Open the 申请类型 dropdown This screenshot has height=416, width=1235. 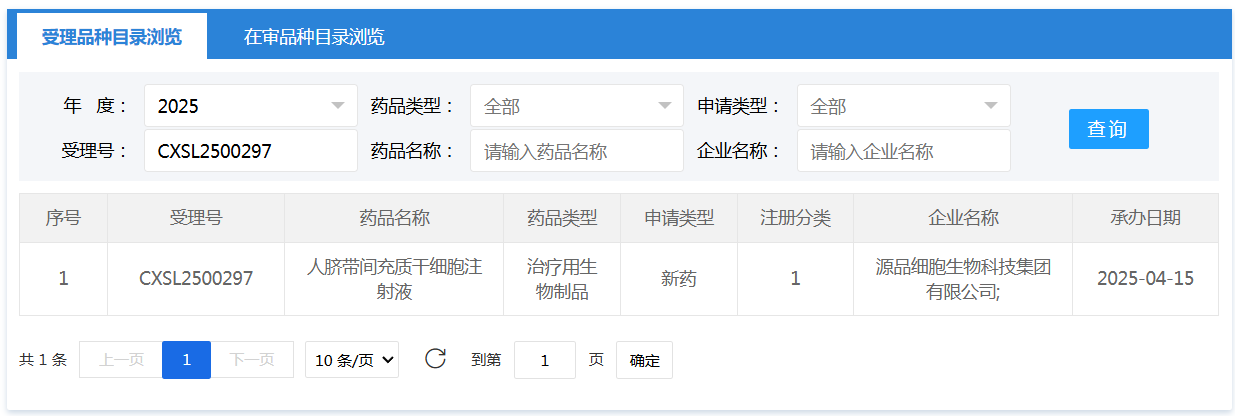tap(904, 106)
